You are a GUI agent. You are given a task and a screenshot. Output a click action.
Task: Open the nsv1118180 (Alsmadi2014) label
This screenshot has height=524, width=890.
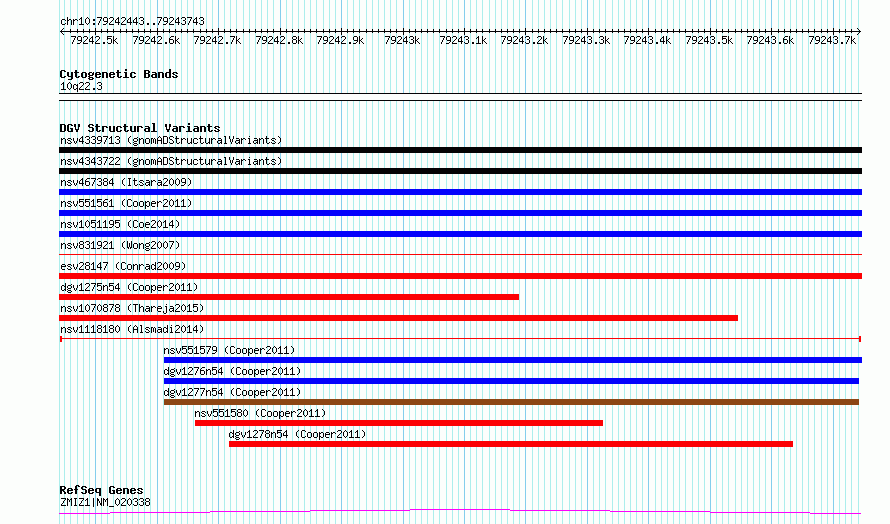[x=132, y=329]
